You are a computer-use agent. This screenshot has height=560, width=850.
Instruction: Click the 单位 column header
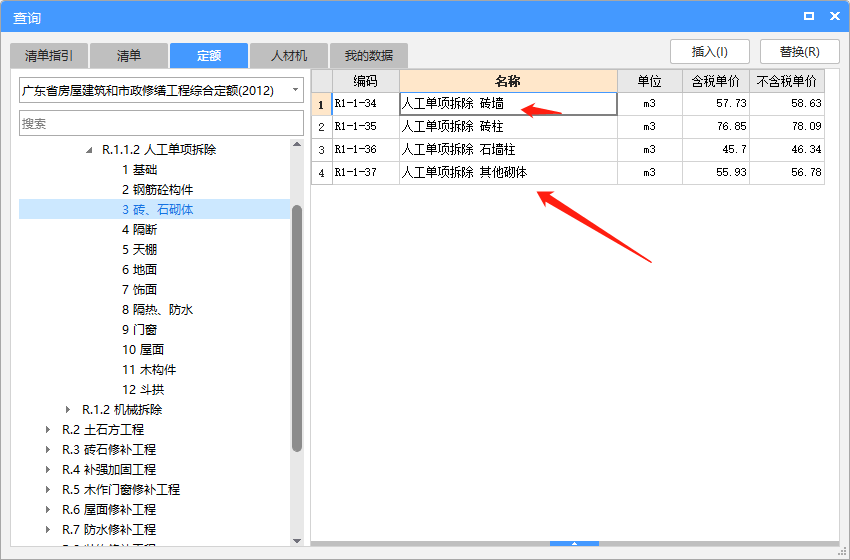(649, 81)
